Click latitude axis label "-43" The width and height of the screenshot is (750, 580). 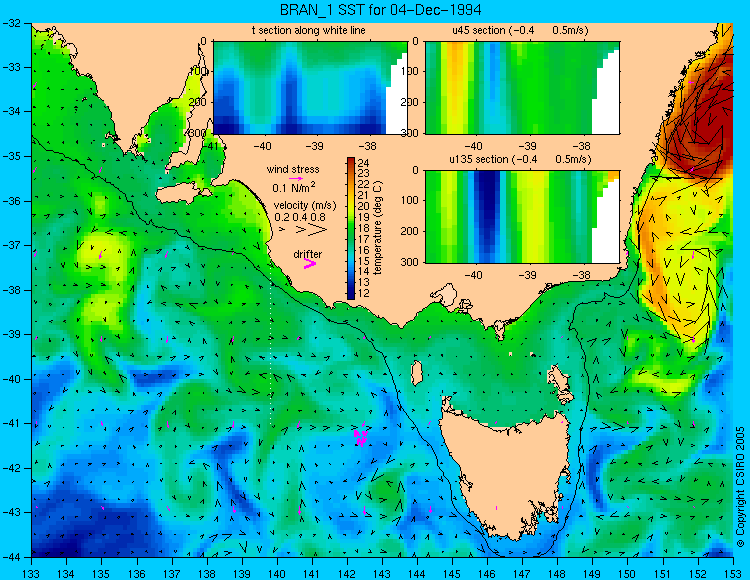pos(11,513)
